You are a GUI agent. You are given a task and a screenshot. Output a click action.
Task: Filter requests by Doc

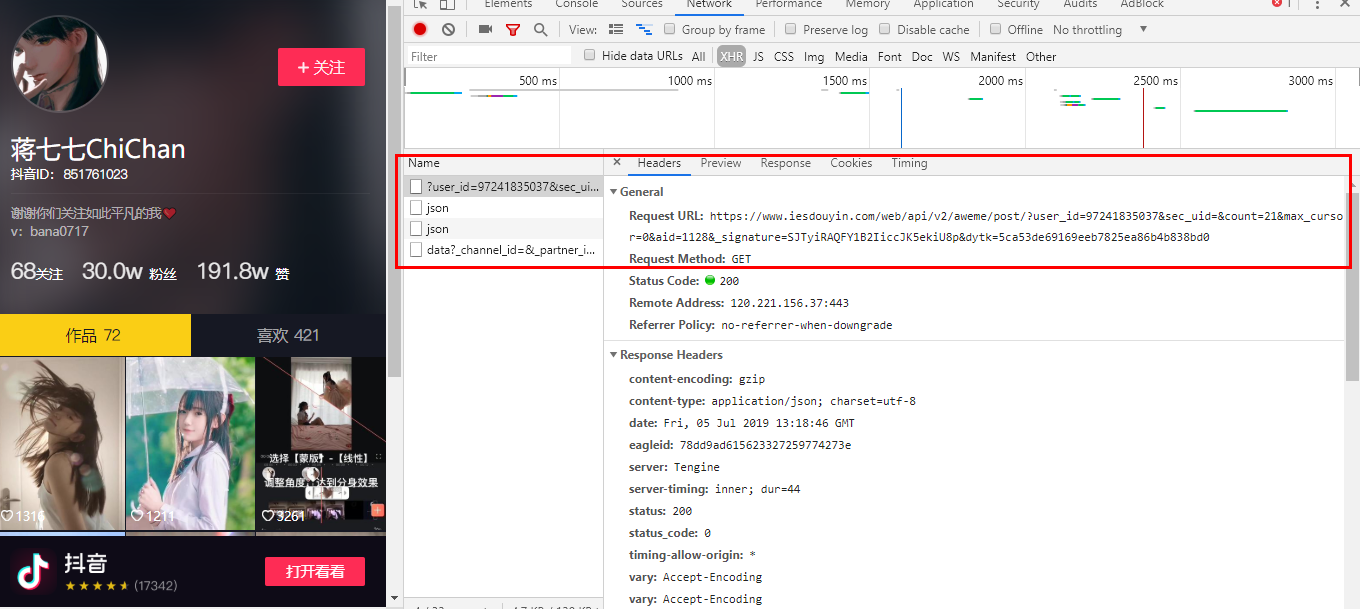click(922, 57)
